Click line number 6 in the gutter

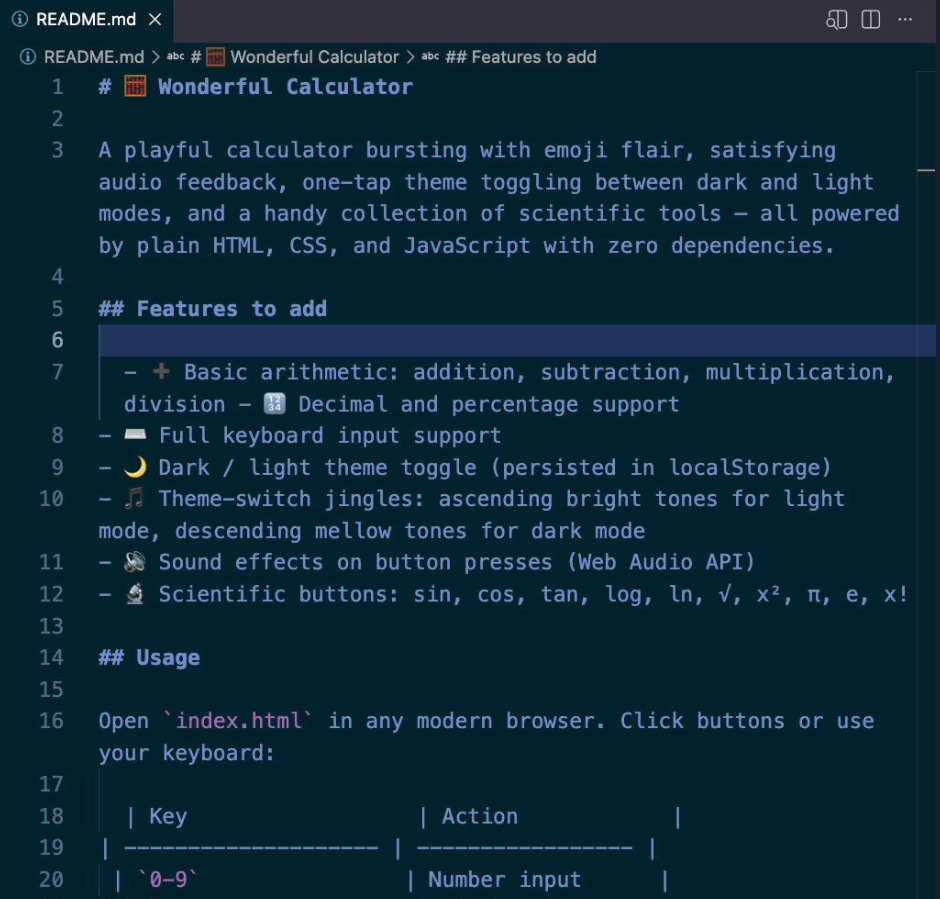tap(57, 340)
